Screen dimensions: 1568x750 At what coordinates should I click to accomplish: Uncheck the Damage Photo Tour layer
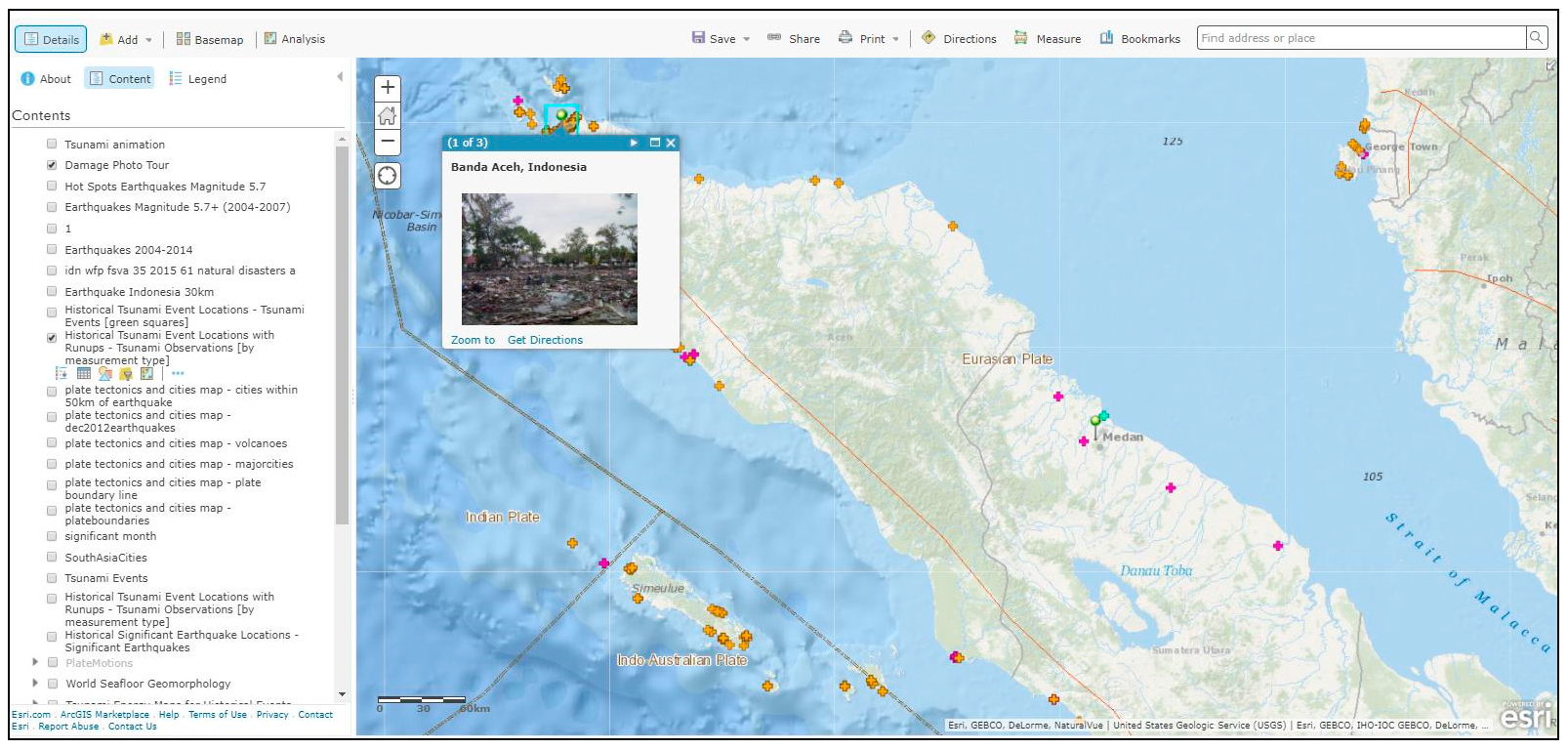tap(52, 165)
